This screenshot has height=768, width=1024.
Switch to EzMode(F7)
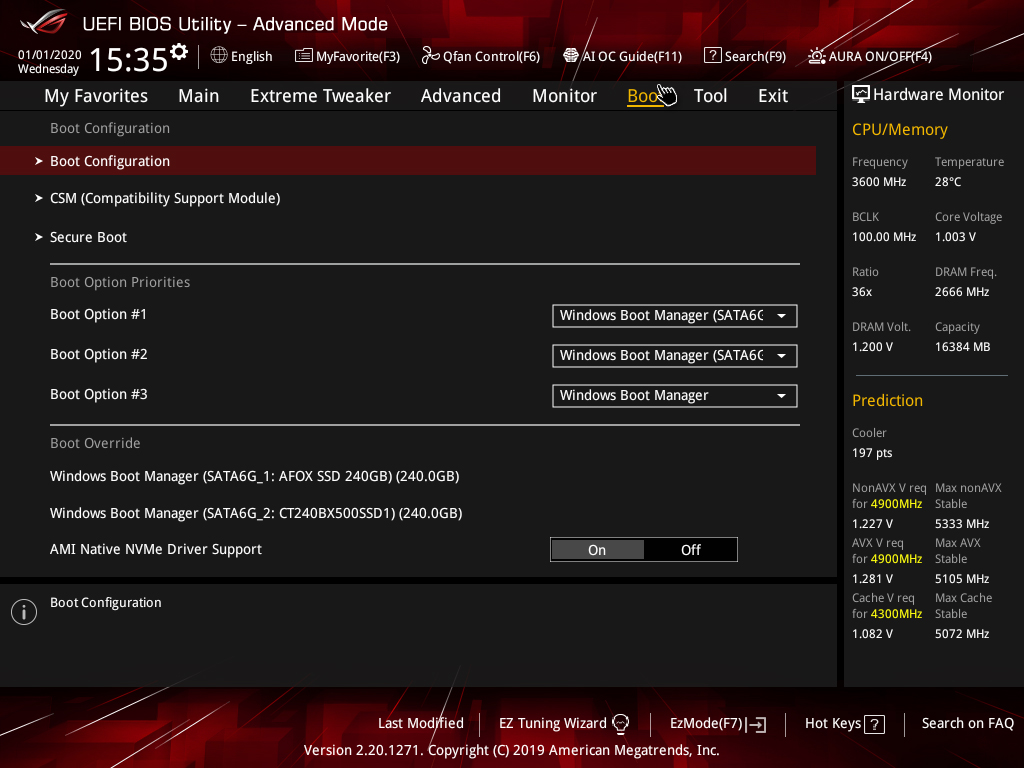707,723
